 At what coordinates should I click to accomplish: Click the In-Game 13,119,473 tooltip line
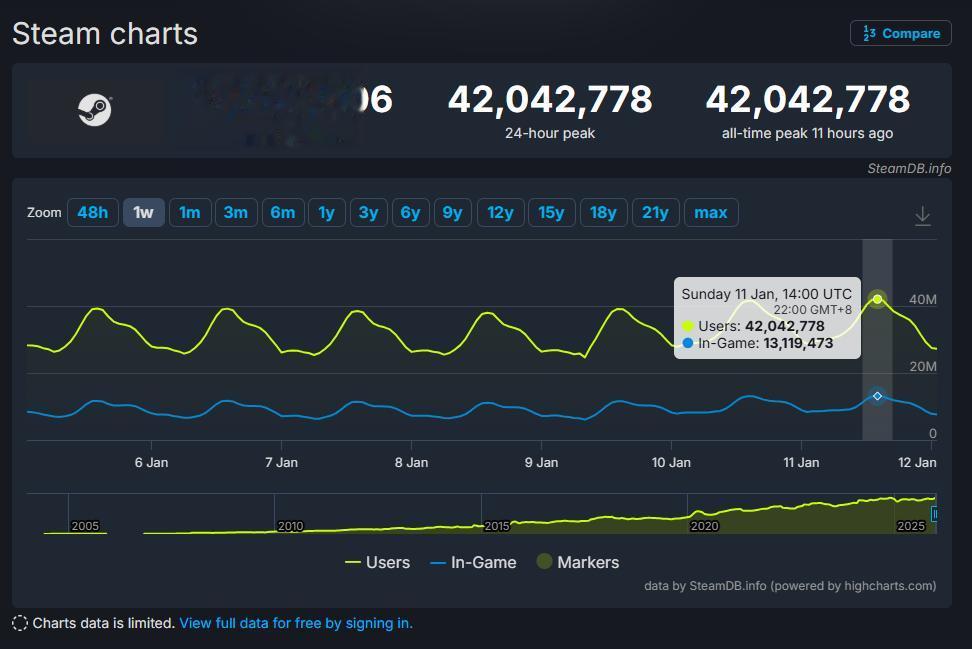tap(758, 343)
